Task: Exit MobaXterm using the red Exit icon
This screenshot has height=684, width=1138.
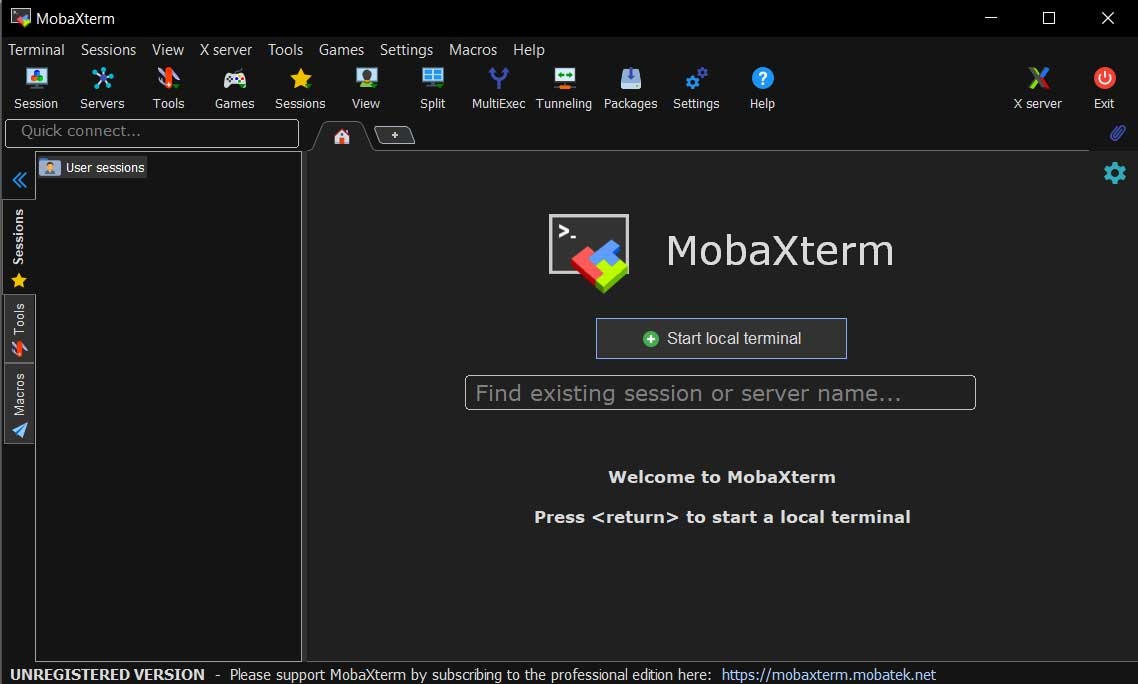Action: pos(1103,87)
